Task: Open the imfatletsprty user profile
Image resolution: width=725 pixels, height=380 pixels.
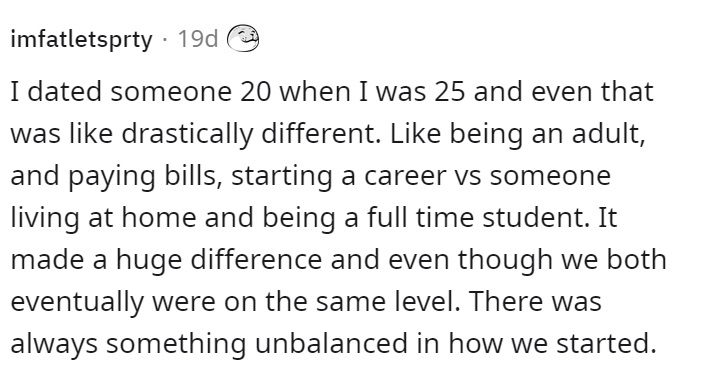Action: 81,40
